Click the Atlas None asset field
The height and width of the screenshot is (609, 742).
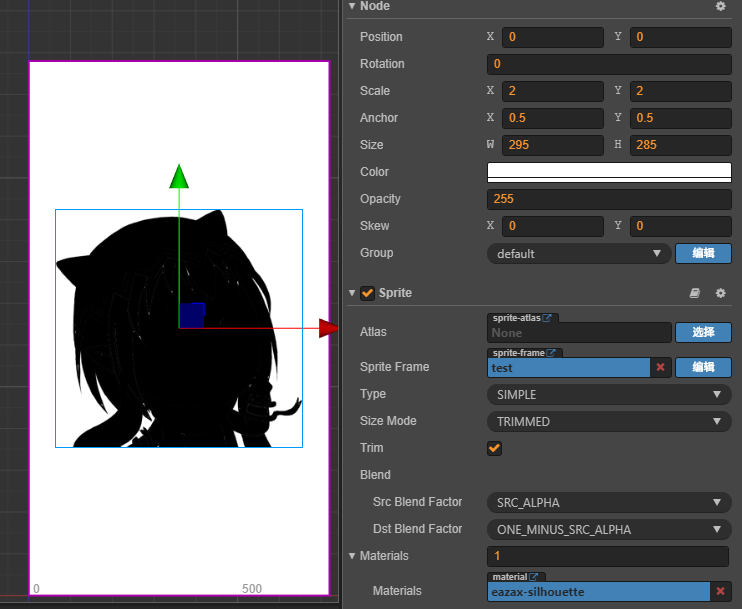pos(579,333)
